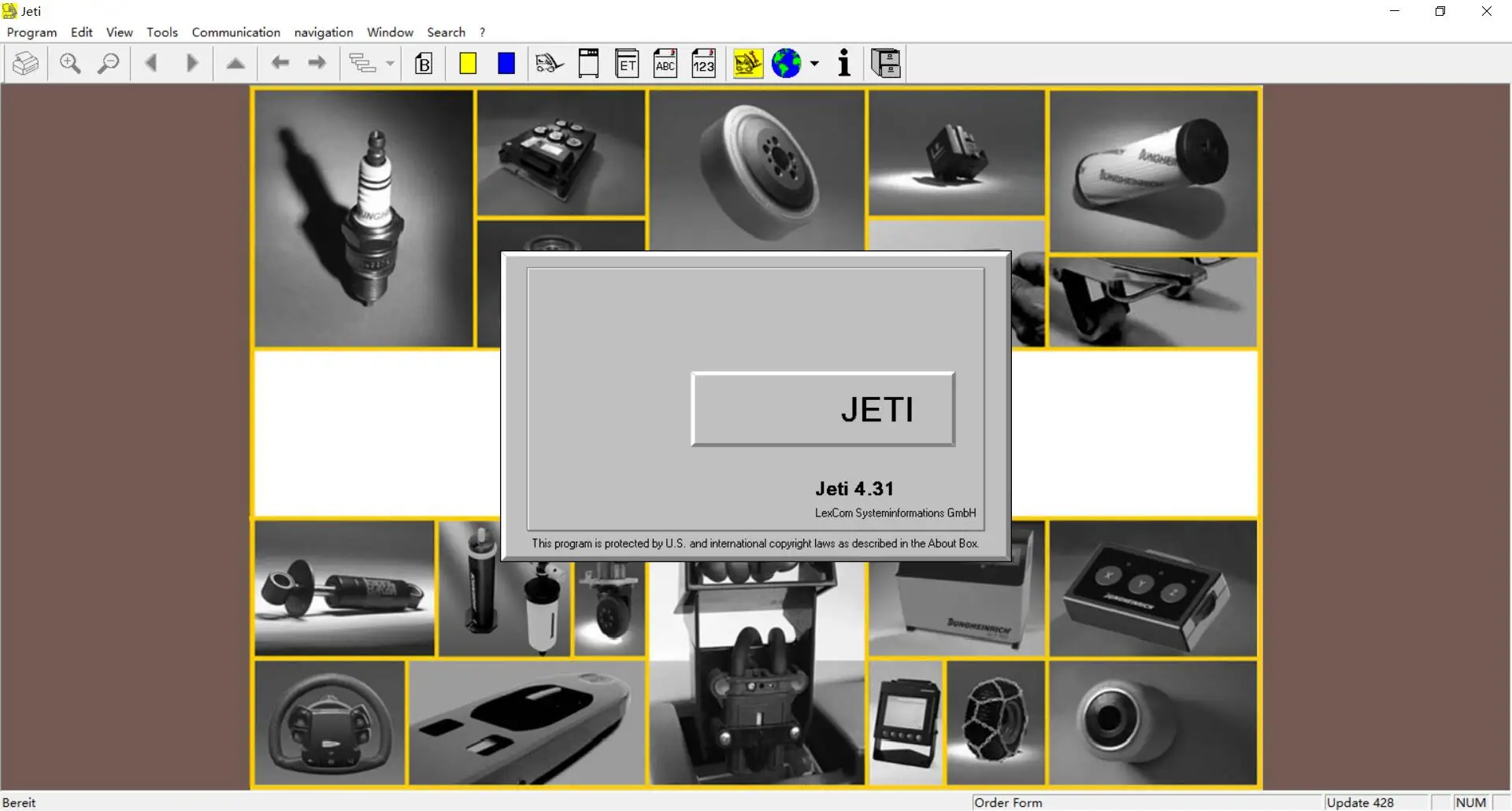The width and height of the screenshot is (1512, 811).
Task: Open the ET parts catalog icon
Action: 627,64
